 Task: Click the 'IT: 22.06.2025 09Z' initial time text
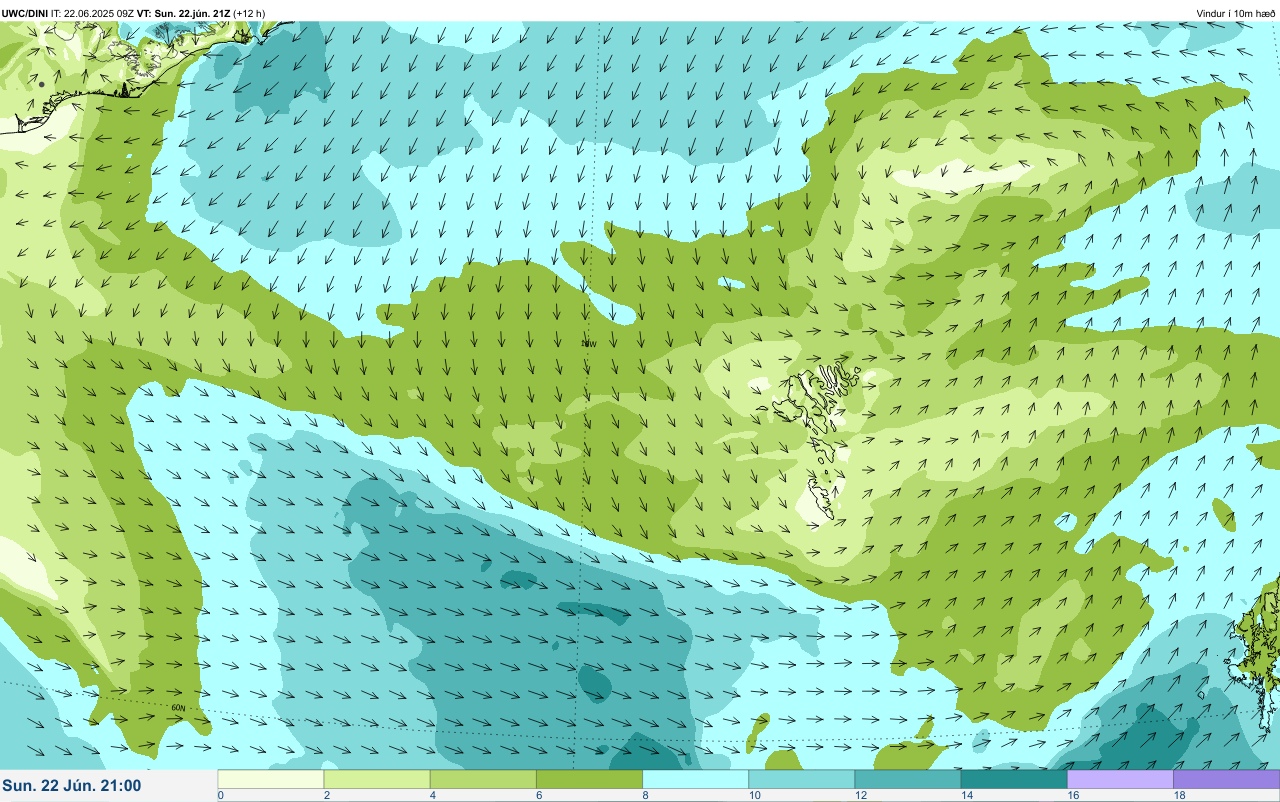click(x=93, y=13)
